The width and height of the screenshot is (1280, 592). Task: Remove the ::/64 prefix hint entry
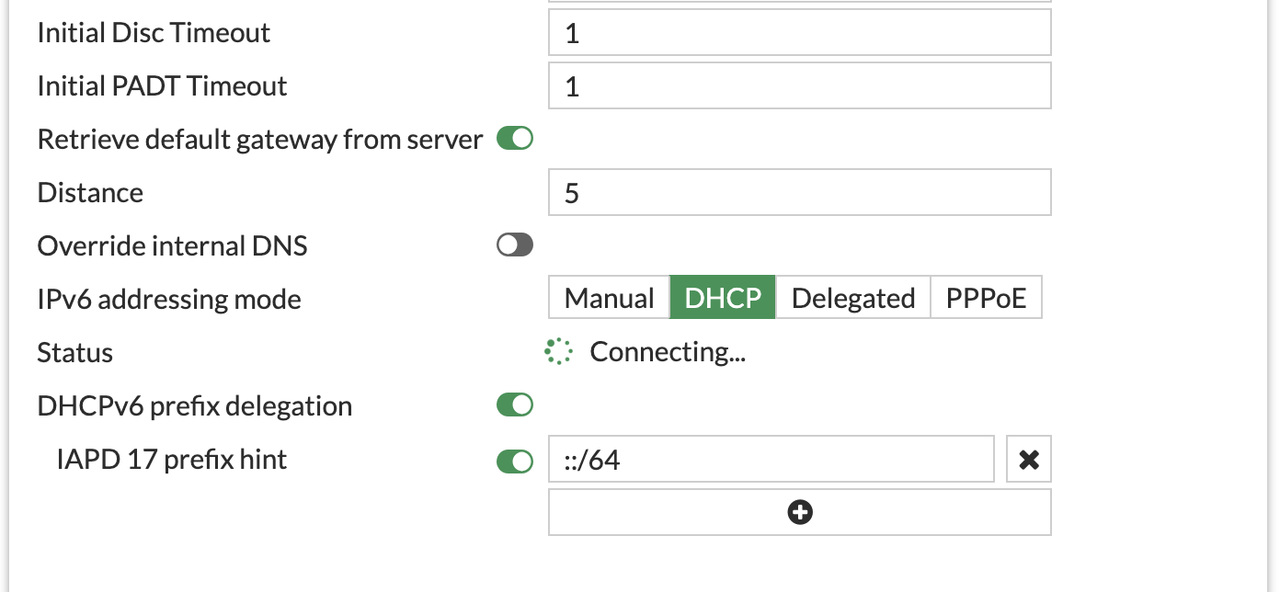(1028, 459)
